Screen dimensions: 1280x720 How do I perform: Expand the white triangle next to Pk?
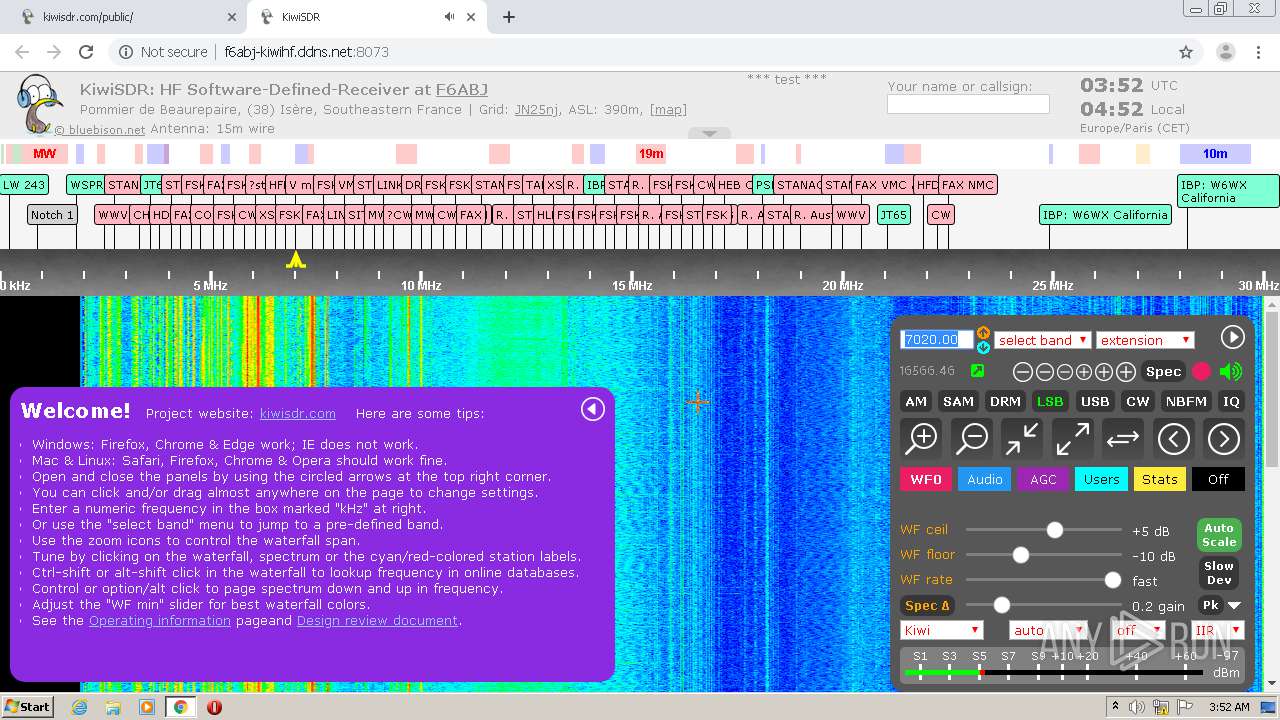point(1234,605)
